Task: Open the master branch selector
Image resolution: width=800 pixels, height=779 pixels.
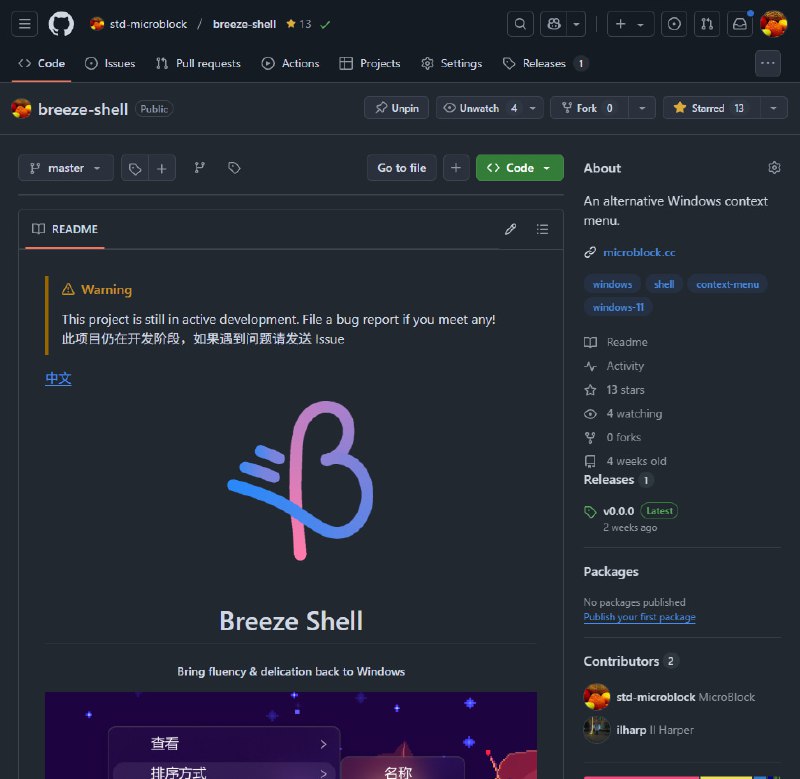Action: 66,168
